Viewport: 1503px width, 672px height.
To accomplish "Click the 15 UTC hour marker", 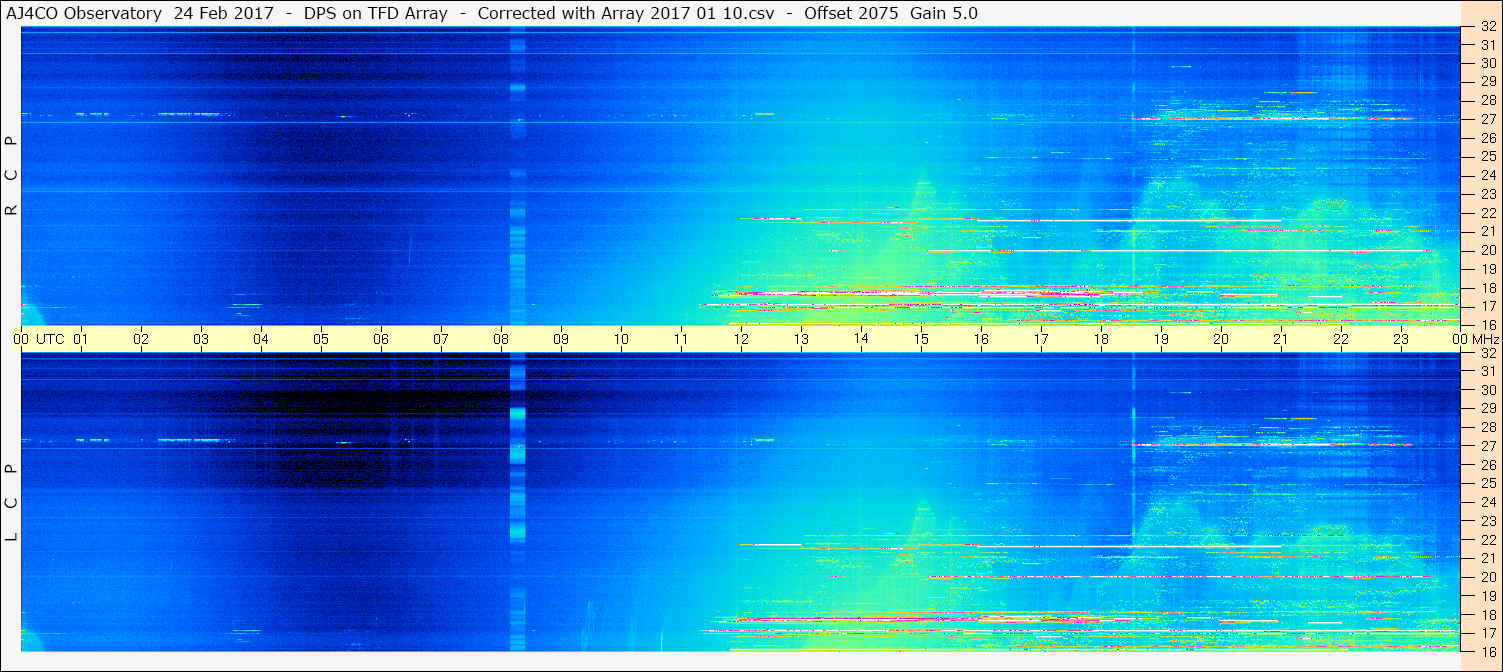I will click(x=921, y=339).
